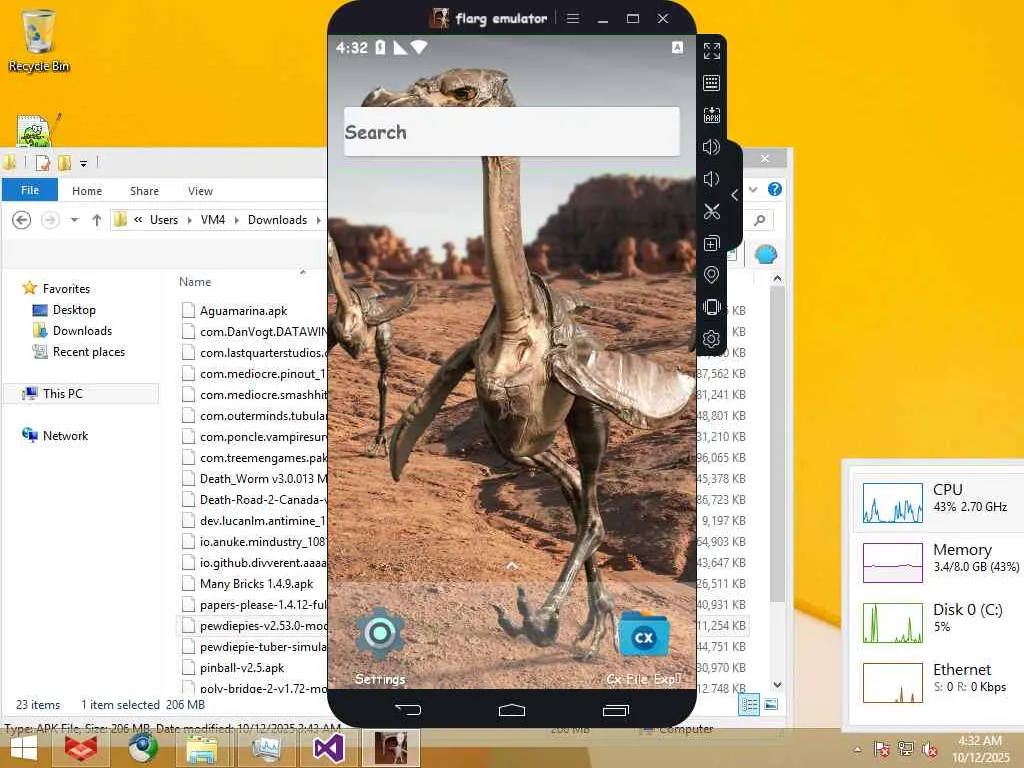Tap the Android home navigation button
Image resolution: width=1024 pixels, height=768 pixels.
click(x=511, y=710)
